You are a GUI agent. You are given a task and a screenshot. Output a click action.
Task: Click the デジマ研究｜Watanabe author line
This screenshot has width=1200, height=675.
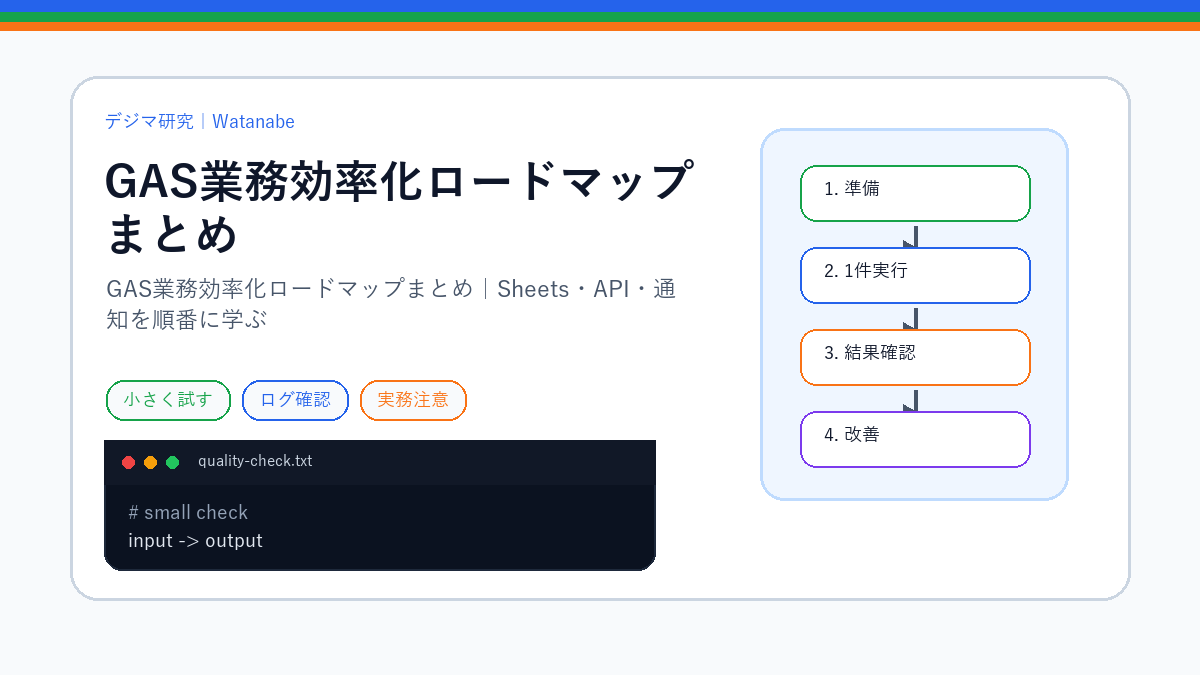pos(200,121)
